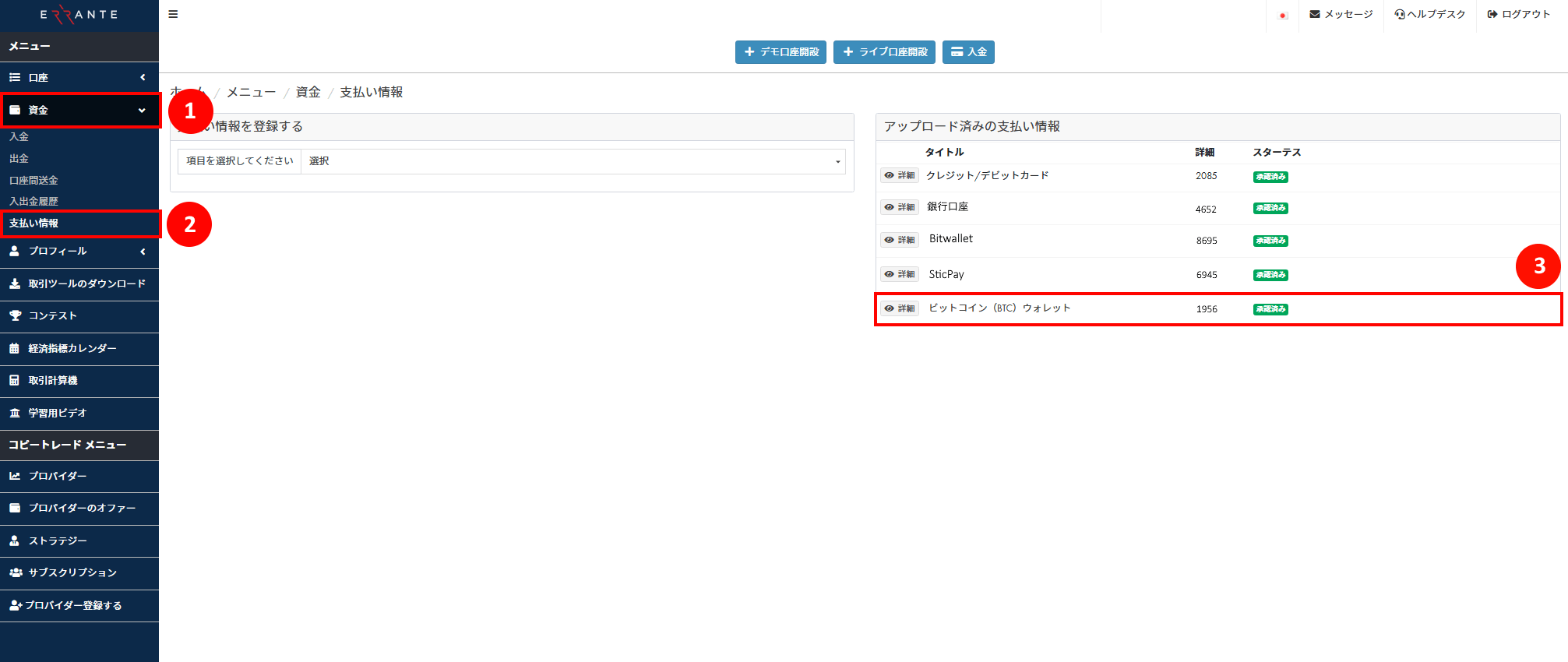Open ヘルプデスク support link

(x=1430, y=14)
